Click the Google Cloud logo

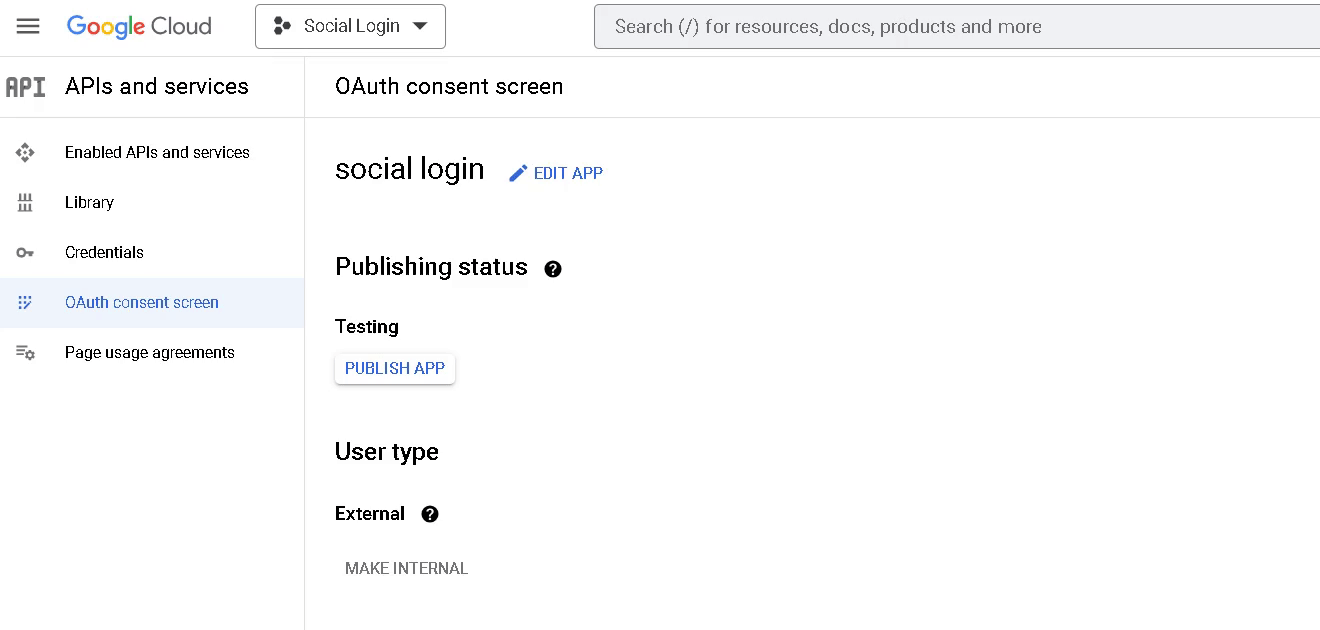point(139,26)
